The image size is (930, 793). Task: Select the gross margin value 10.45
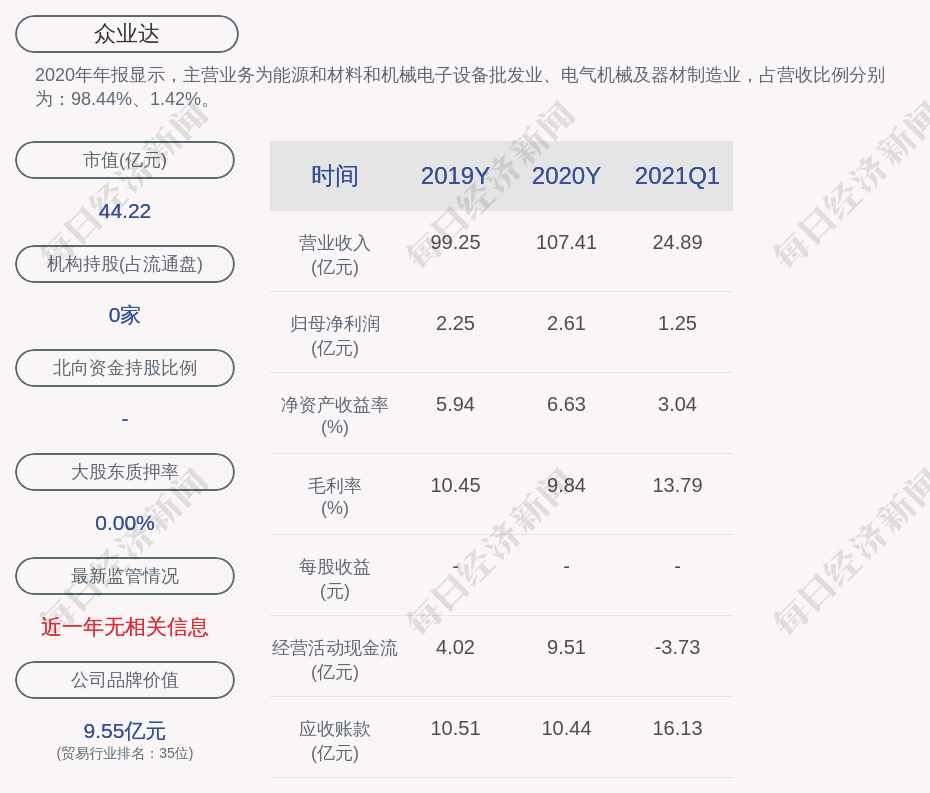tap(455, 486)
